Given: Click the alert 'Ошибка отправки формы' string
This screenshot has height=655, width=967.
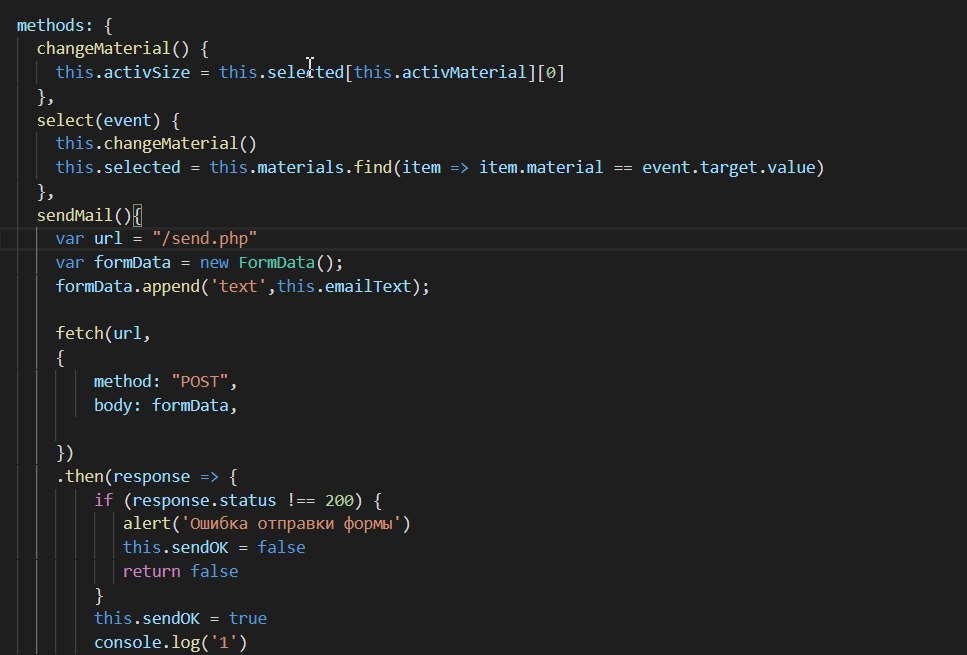Looking at the screenshot, I should tap(290, 524).
